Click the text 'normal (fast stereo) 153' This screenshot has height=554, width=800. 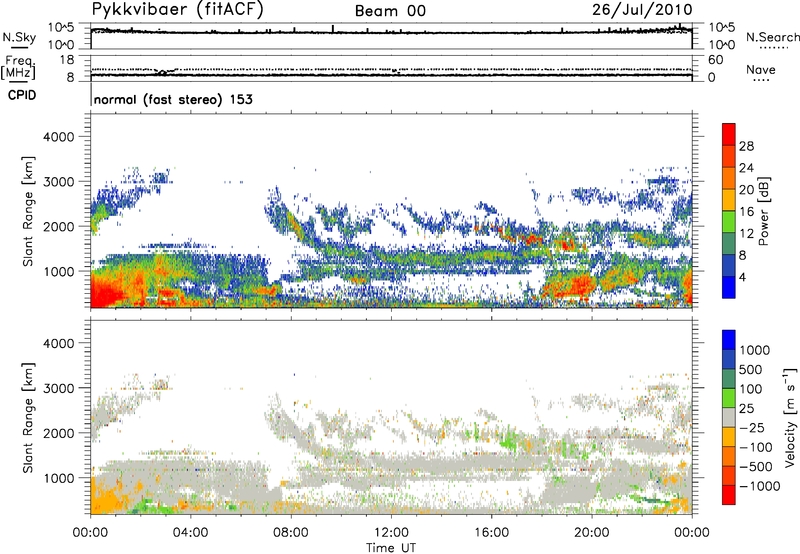coord(173,99)
